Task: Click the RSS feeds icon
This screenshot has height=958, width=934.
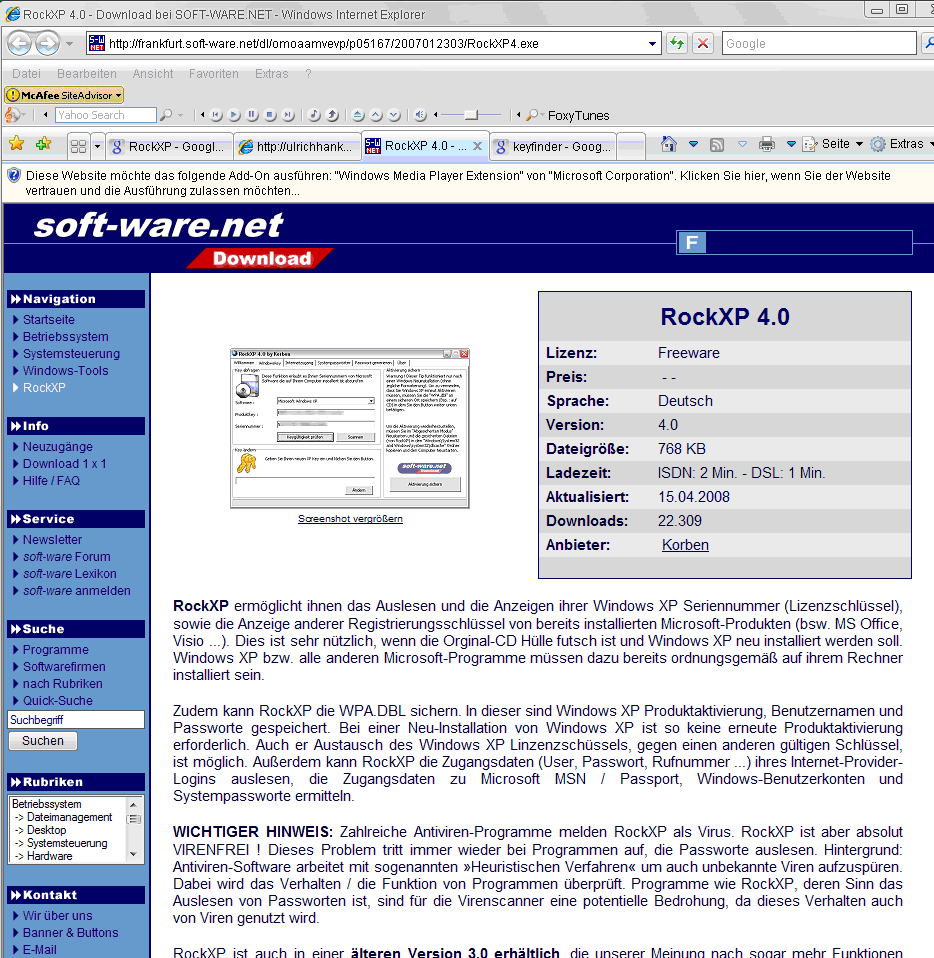Action: [x=717, y=145]
